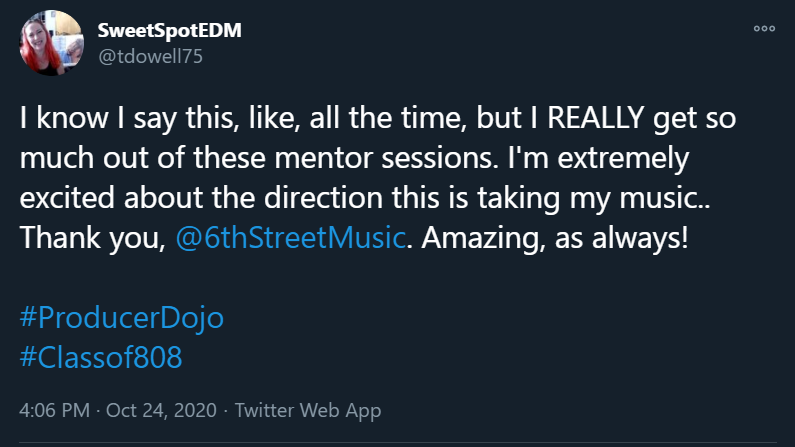The height and width of the screenshot is (447, 795).
Task: Open the #Classof808 hashtag
Action: [101, 356]
